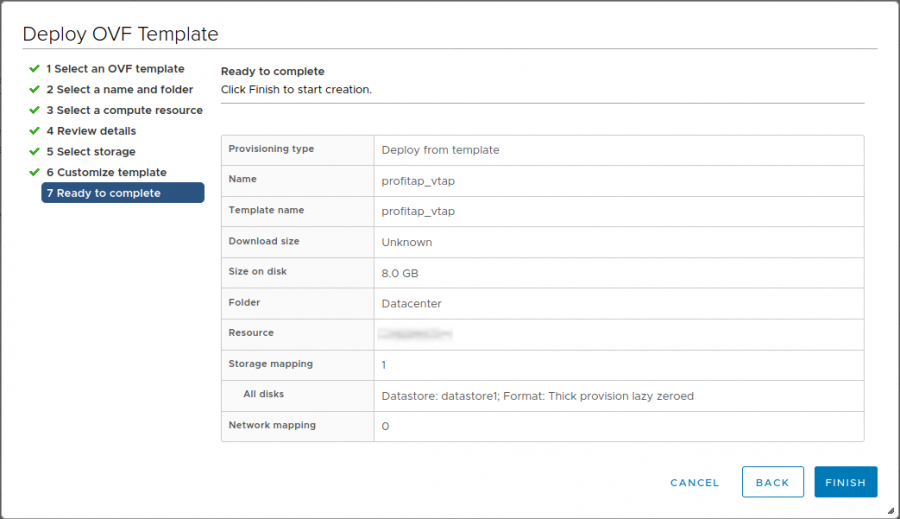Open step 6 Customize template

106,172
